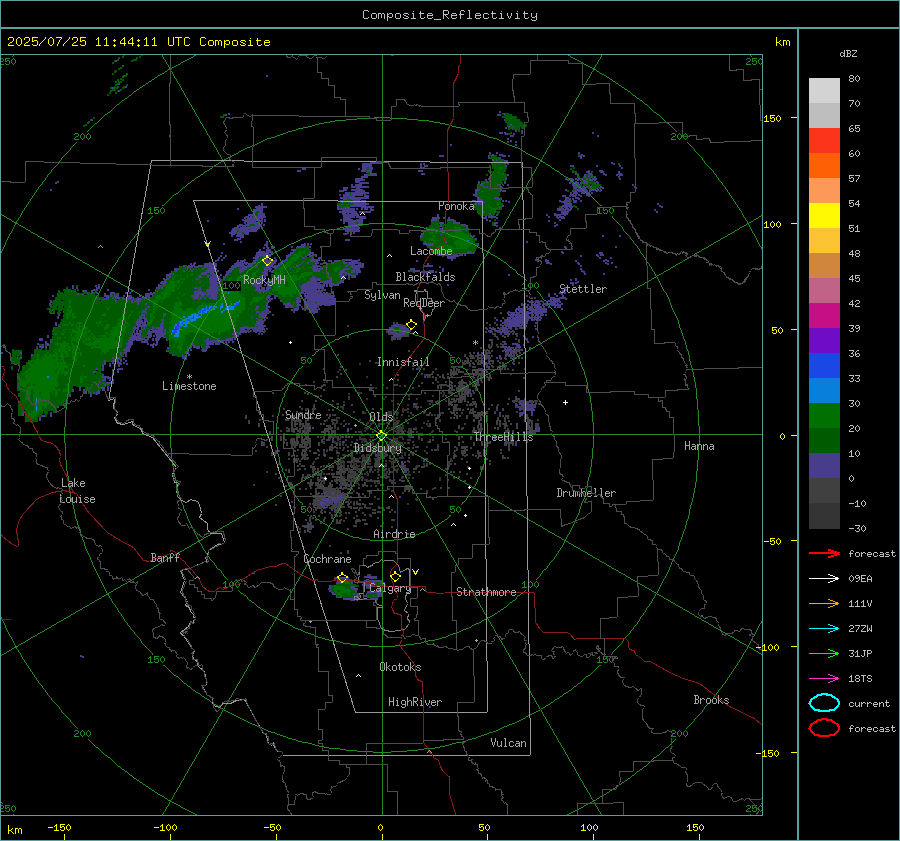Click the cyan 27ZW arrow legend icon
This screenshot has width=900, height=841.
824,629
